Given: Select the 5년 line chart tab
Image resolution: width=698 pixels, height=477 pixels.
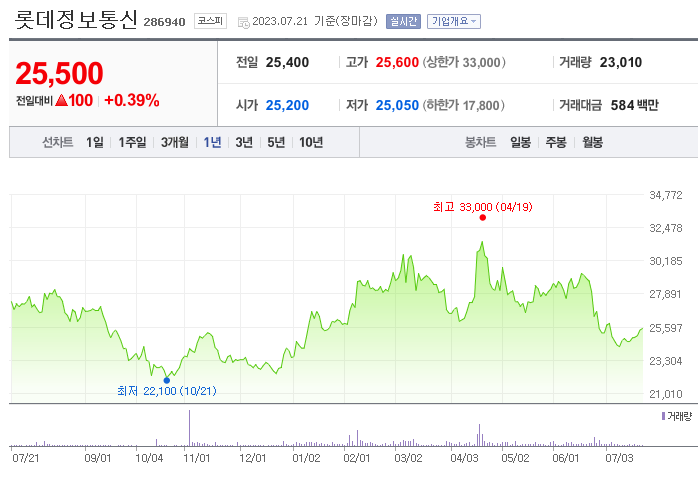Looking at the screenshot, I should tap(276, 142).
